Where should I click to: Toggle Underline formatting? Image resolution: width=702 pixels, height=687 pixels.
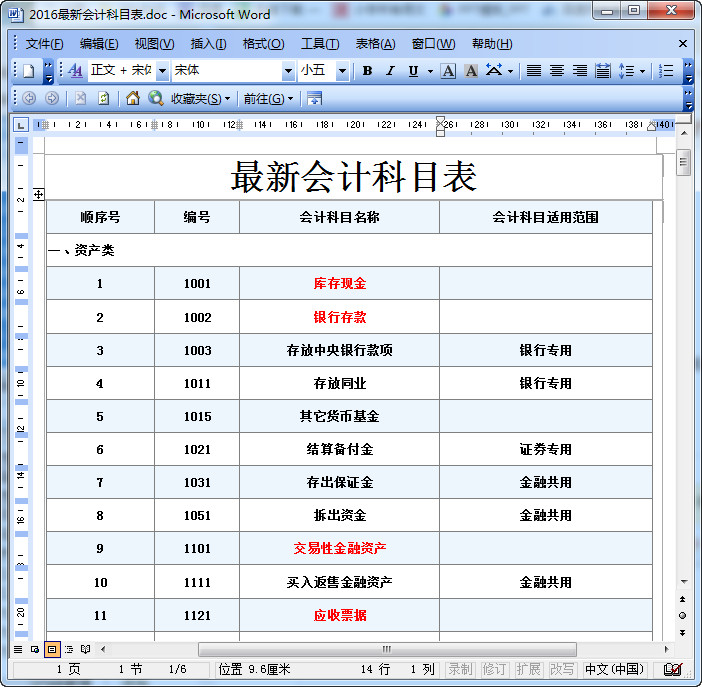coord(413,71)
